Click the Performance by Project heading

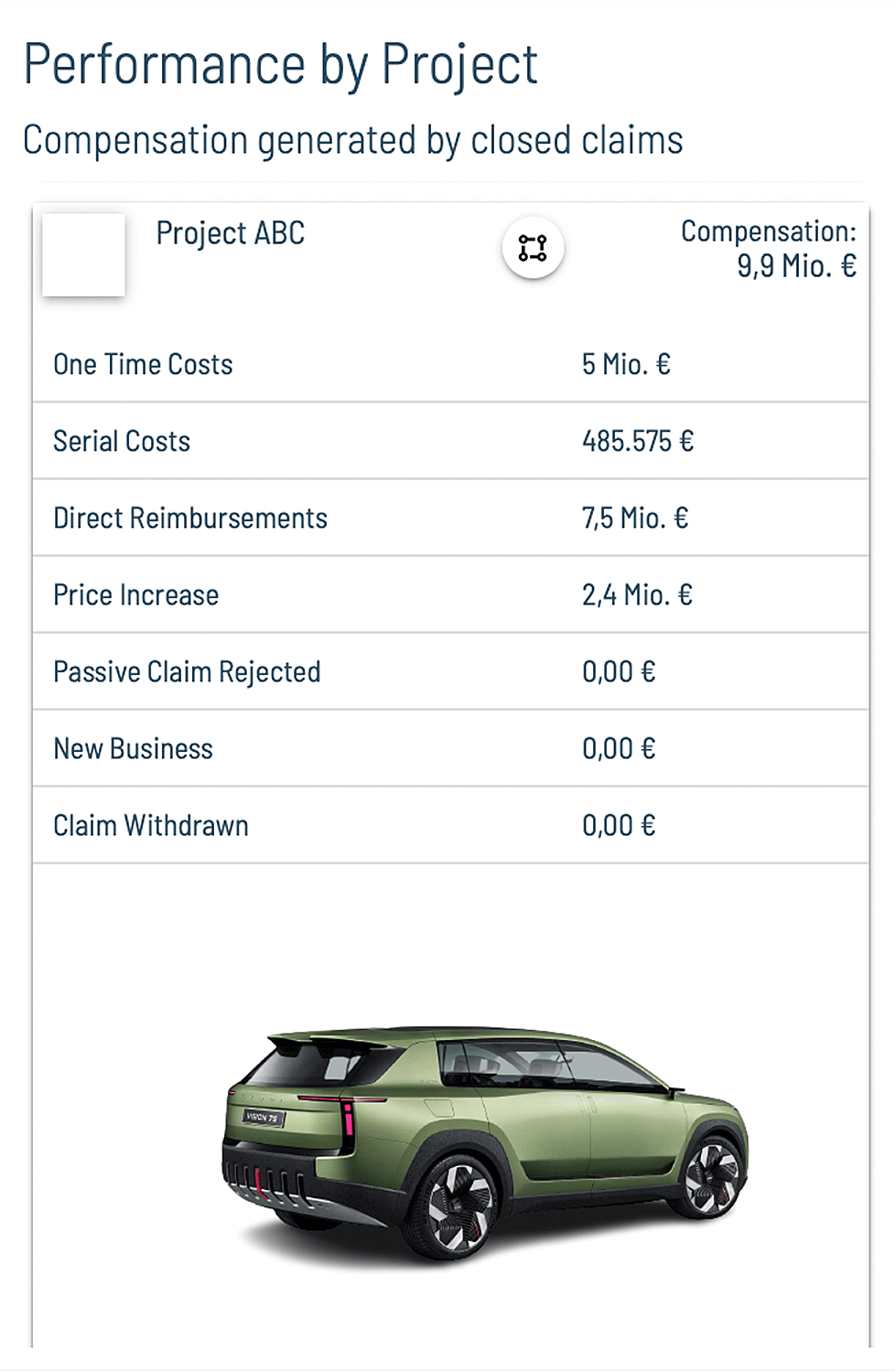pos(280,65)
